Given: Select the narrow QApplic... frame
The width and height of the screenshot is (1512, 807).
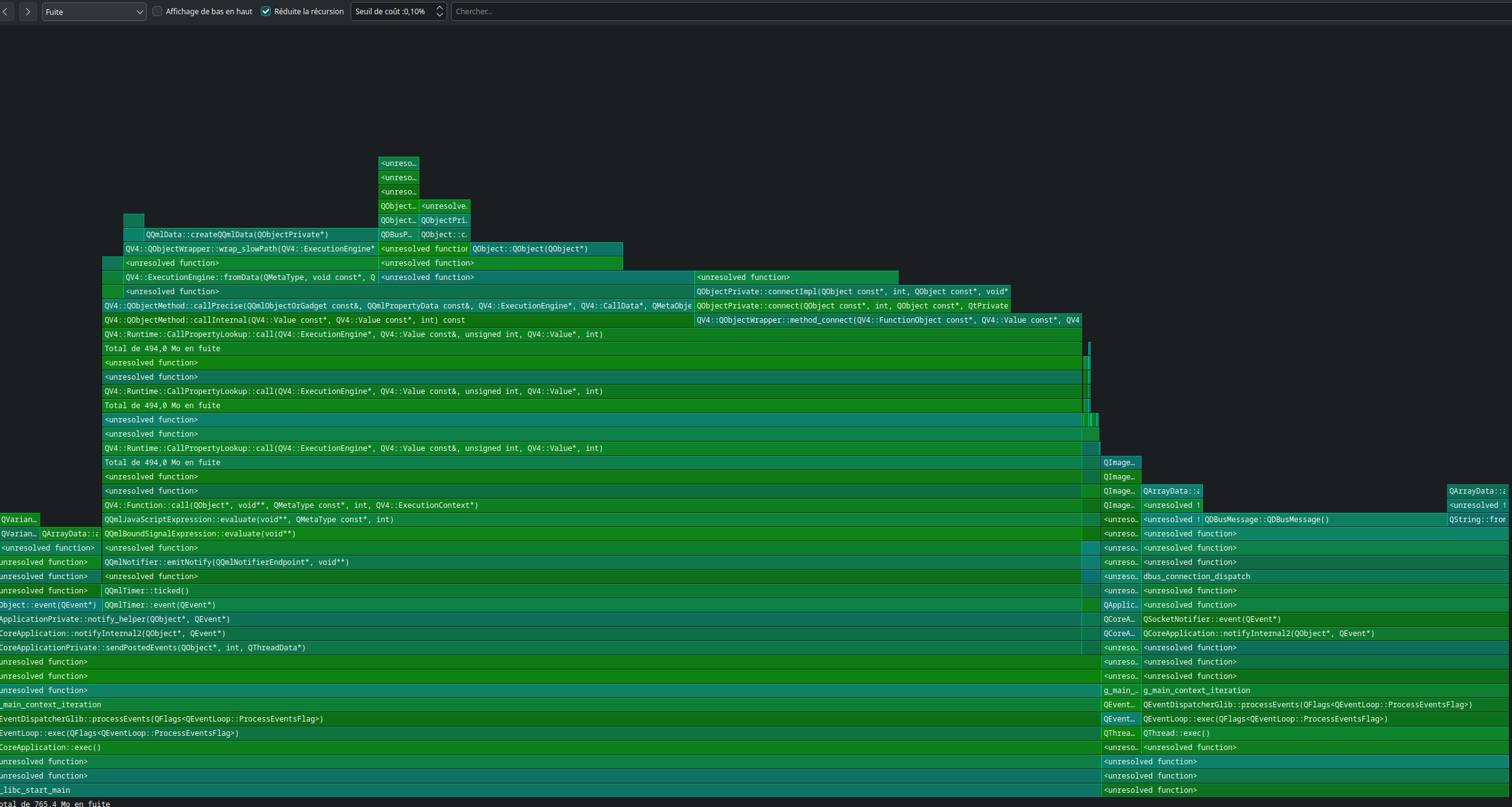Looking at the screenshot, I should [x=1121, y=605].
